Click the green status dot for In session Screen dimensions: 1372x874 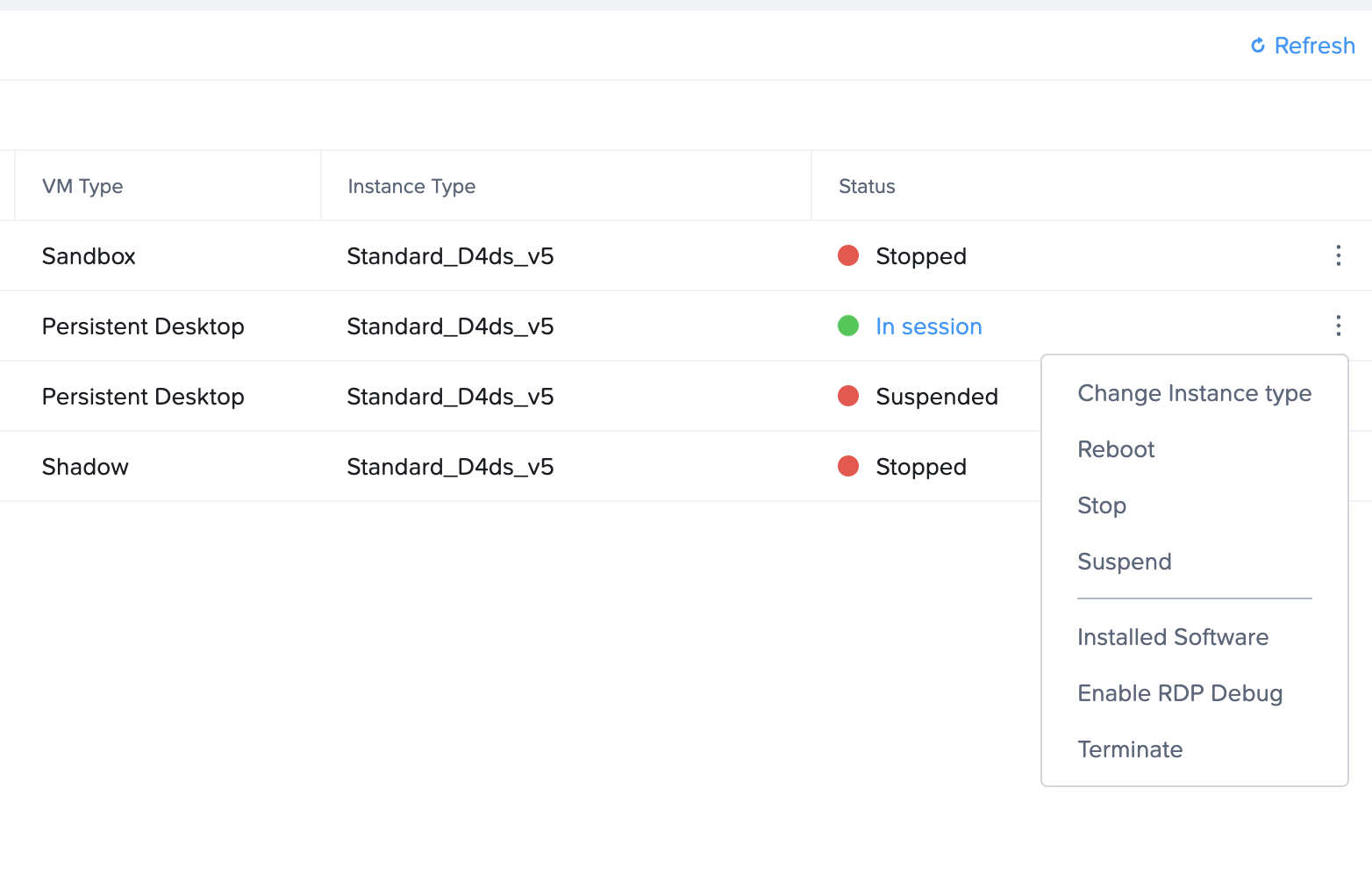click(x=848, y=326)
